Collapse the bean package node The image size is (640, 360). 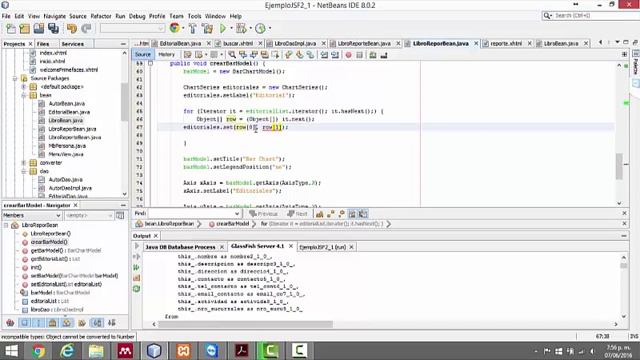coord(24,95)
